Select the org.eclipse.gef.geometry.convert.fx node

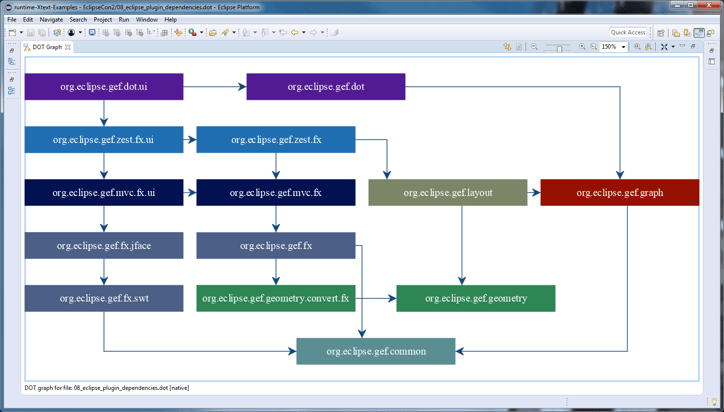coord(276,298)
